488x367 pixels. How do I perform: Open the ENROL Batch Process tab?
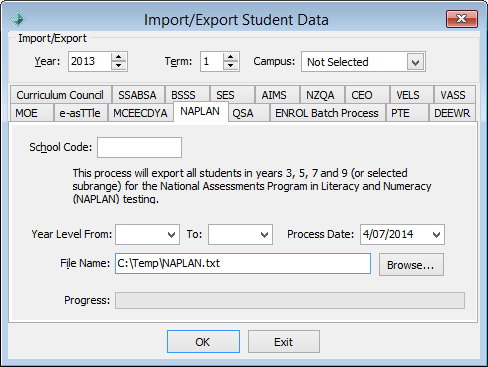(327, 113)
